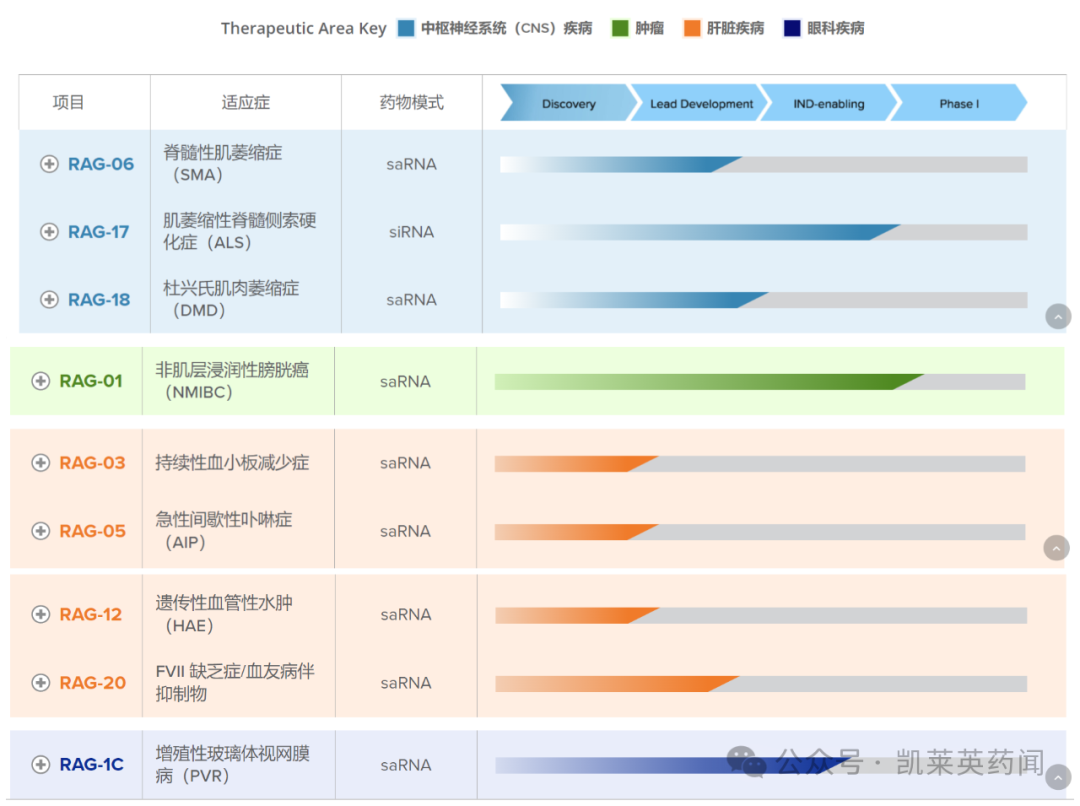Click the 适应症 column header
This screenshot has width=1080, height=806.
coord(245,101)
